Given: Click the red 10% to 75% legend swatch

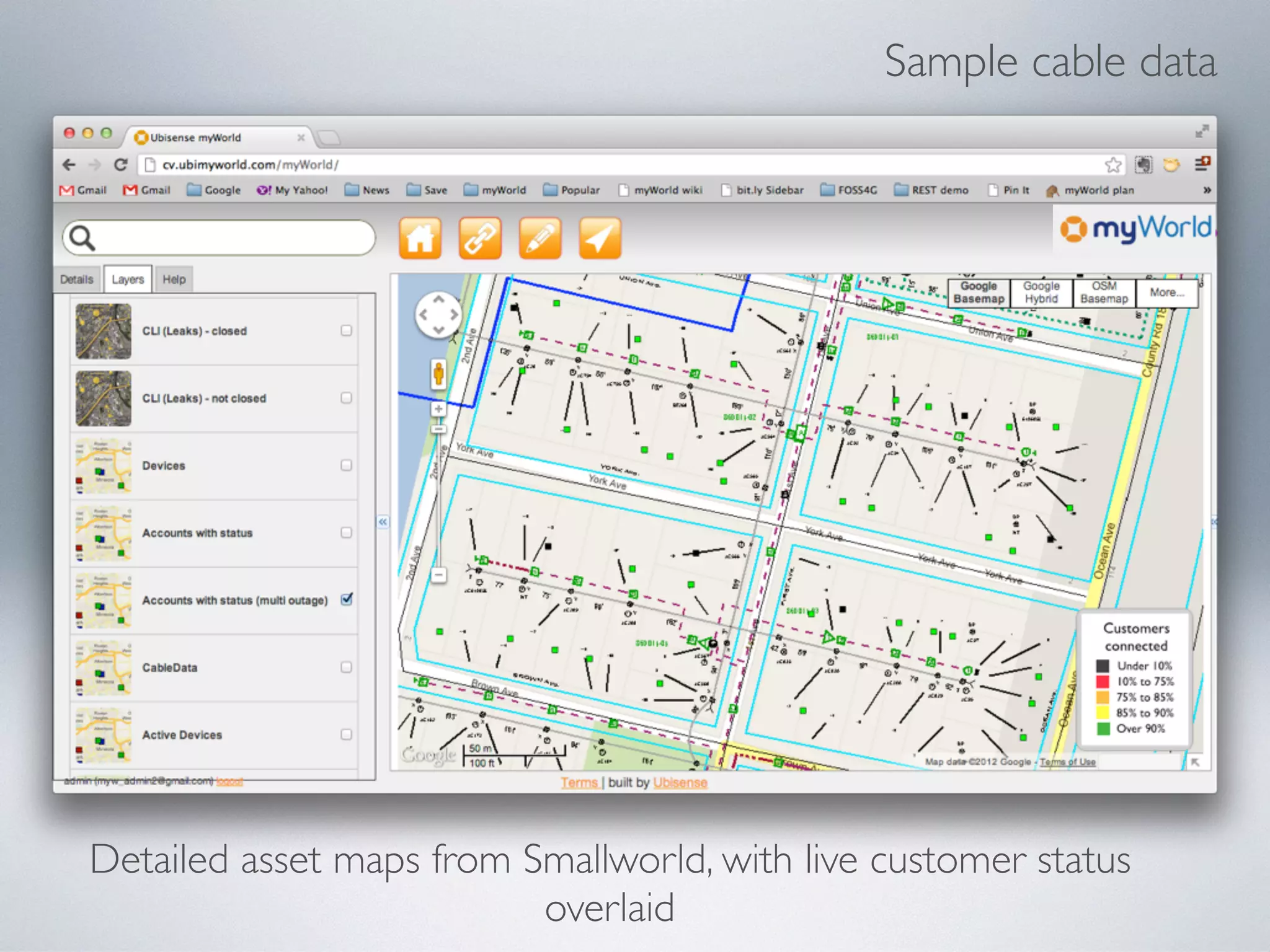Looking at the screenshot, I should [1103, 681].
